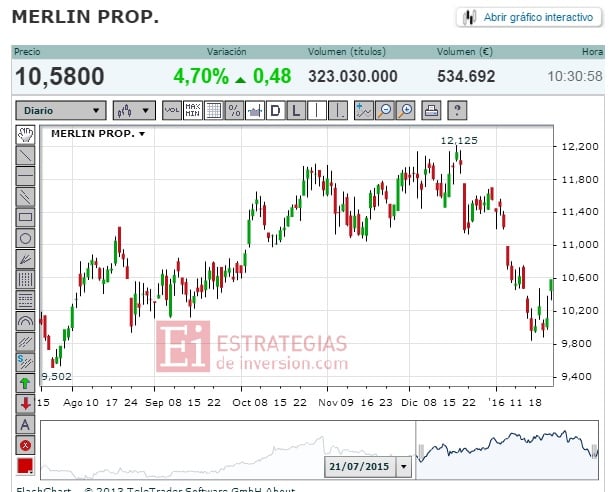Place a green up arrow marker
Image resolution: width=609 pixels, height=492 pixels.
25,383
